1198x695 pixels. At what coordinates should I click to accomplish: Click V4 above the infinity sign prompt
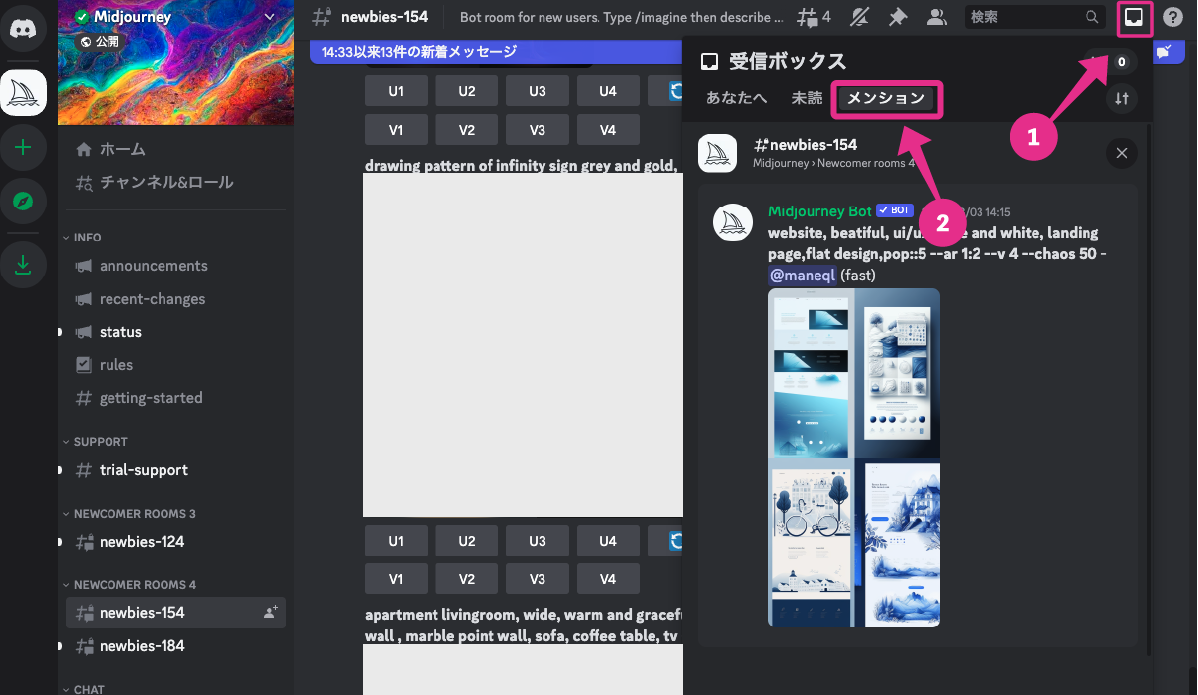point(608,130)
